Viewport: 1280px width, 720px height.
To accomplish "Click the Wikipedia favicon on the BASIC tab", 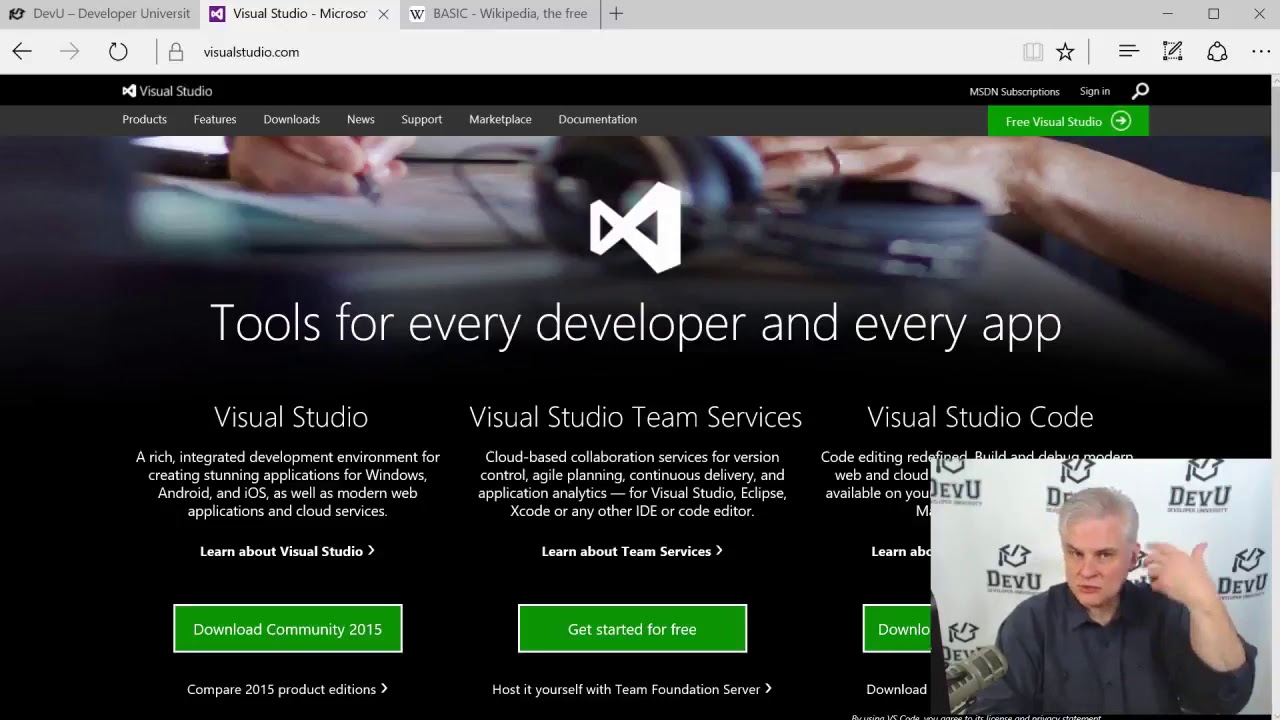I will point(417,14).
